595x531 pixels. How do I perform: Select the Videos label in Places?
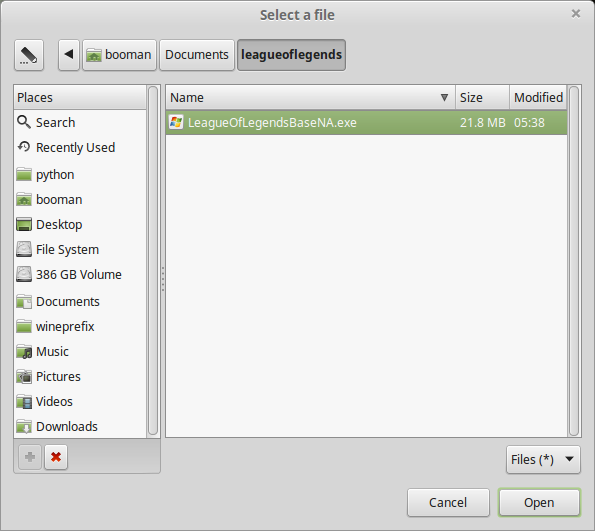click(54, 402)
